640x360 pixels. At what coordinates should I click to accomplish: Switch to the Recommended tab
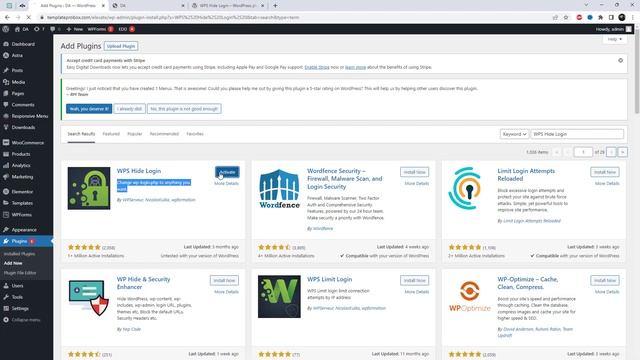pos(164,134)
